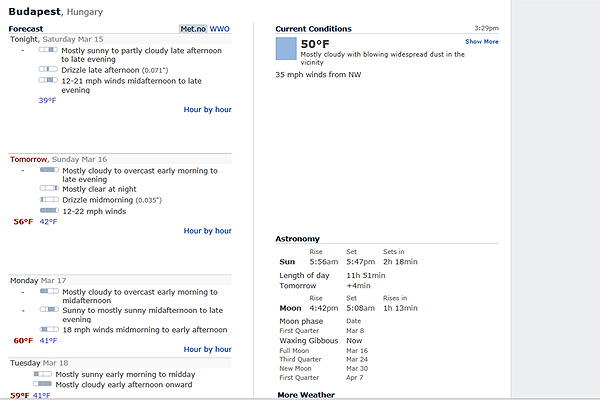Collapse tomorrow's forecast using the dash
The width and height of the screenshot is (600, 400).
[22, 170]
